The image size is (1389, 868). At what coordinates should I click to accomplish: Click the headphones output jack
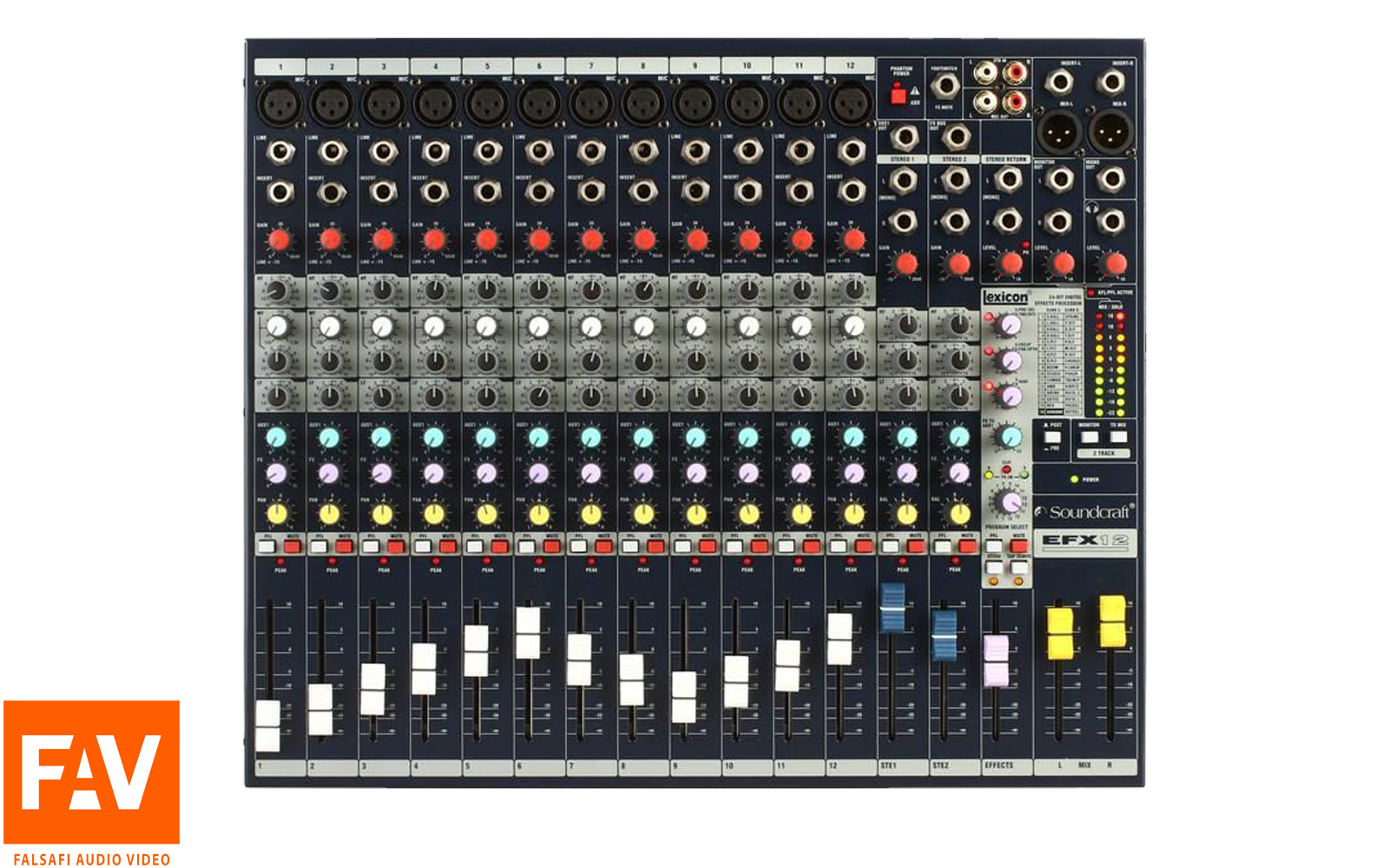click(x=1111, y=222)
